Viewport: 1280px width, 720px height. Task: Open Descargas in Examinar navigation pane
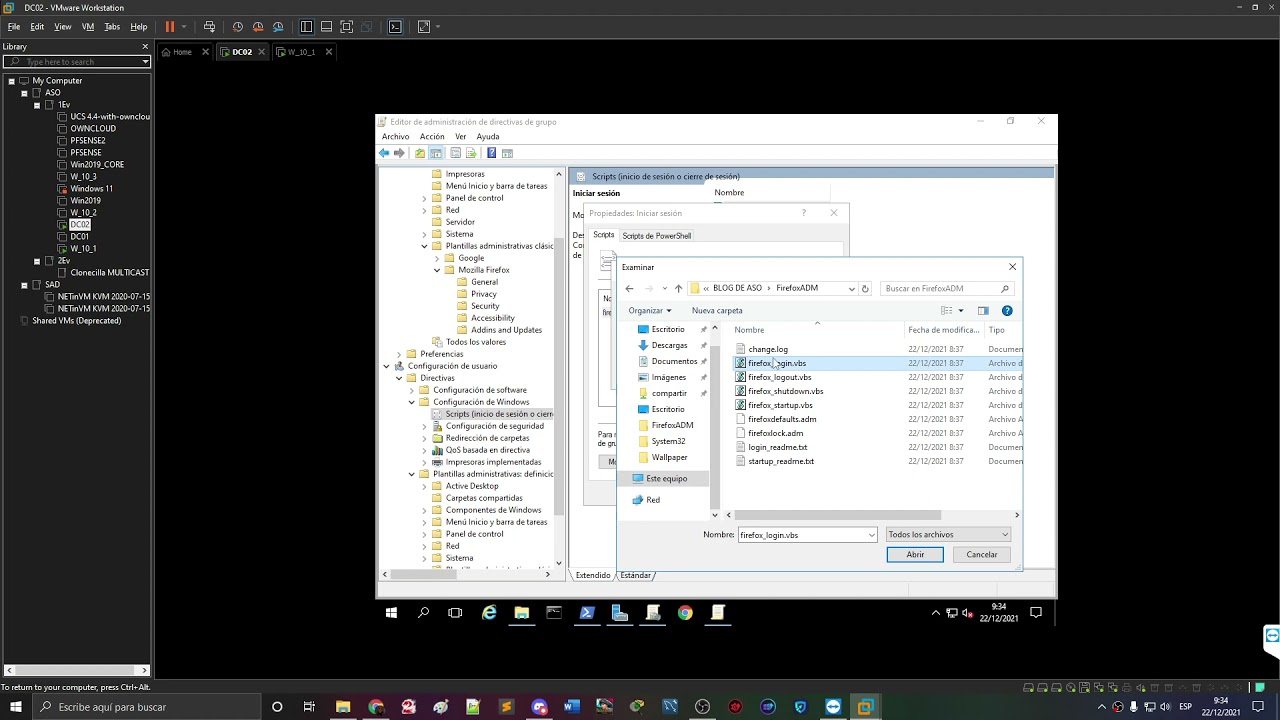click(x=669, y=346)
